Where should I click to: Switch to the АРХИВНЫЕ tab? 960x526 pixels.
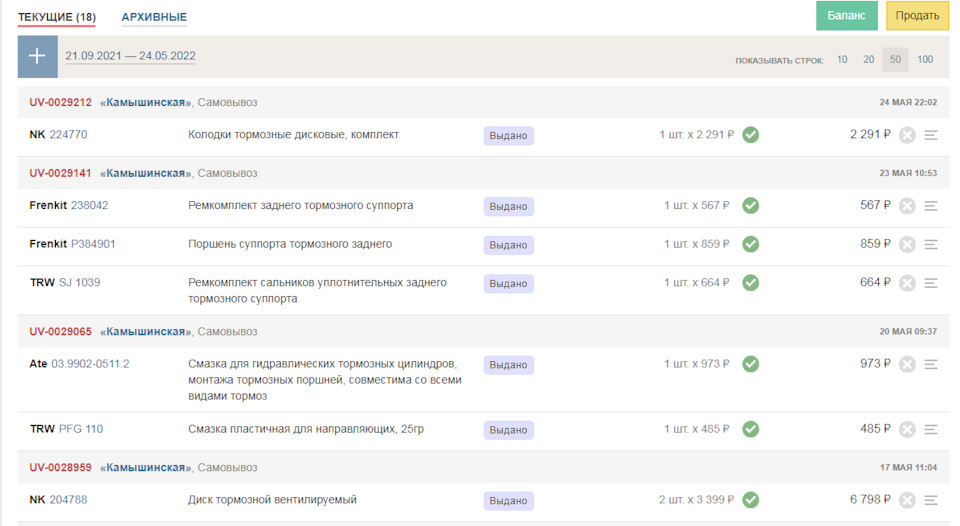(x=154, y=17)
